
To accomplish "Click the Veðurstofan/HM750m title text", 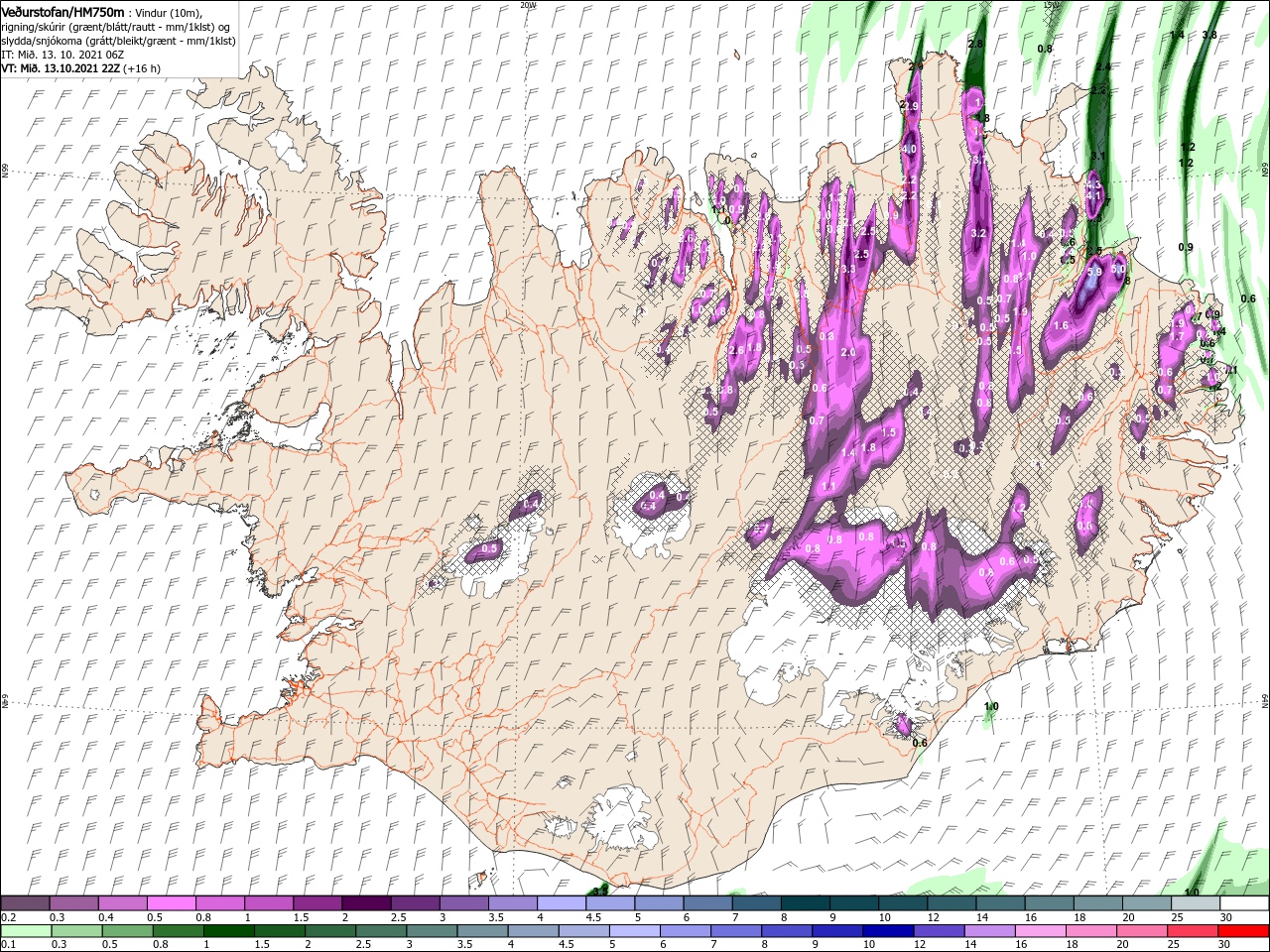I will 63,12.
